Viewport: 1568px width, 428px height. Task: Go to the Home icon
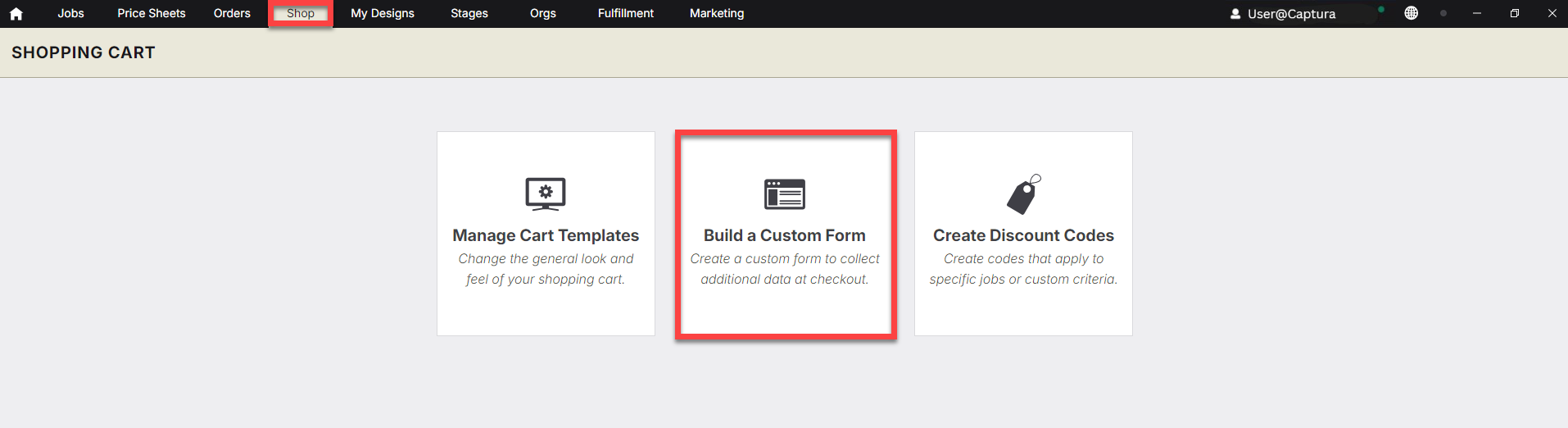pyautogui.click(x=16, y=14)
